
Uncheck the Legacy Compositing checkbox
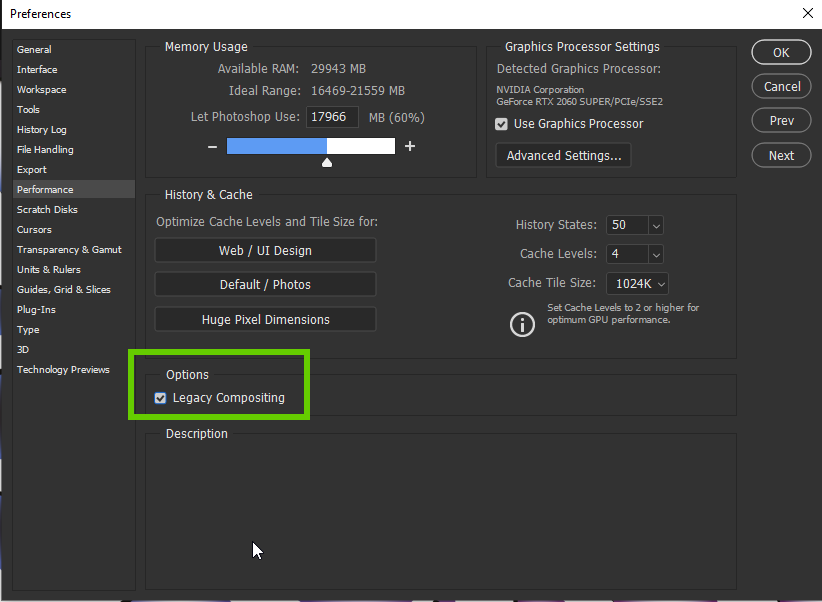160,398
